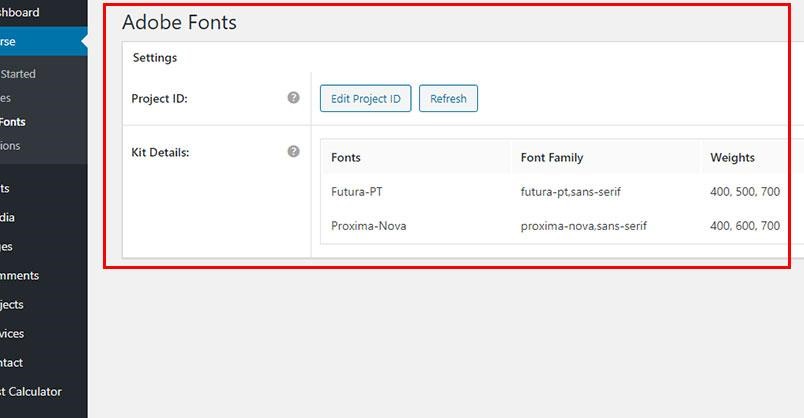Click the futura-pt,sans-serif font family cell

571,192
